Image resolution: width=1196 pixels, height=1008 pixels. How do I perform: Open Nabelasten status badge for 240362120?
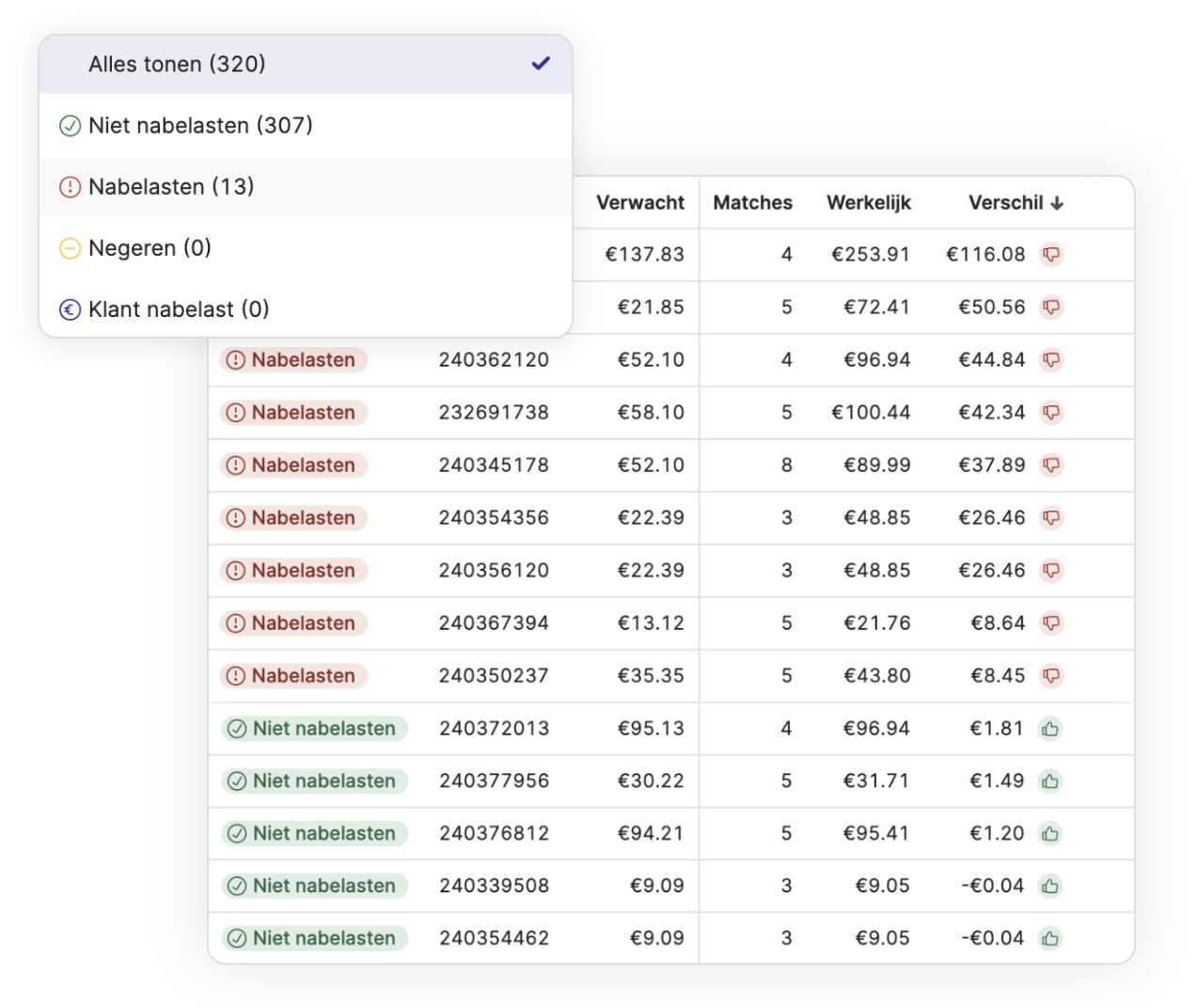(293, 359)
